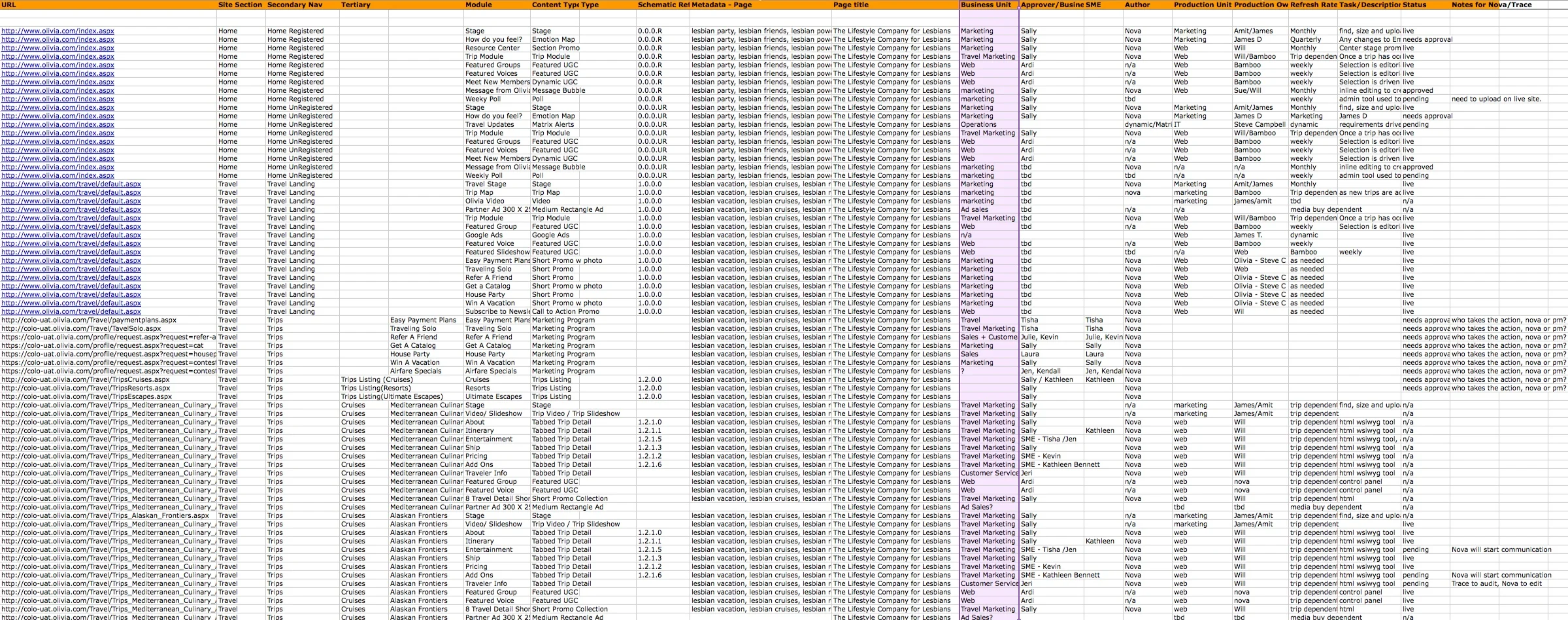Open the paymentplans.aspx URL link
This screenshot has width=1568, height=620.
[89, 320]
